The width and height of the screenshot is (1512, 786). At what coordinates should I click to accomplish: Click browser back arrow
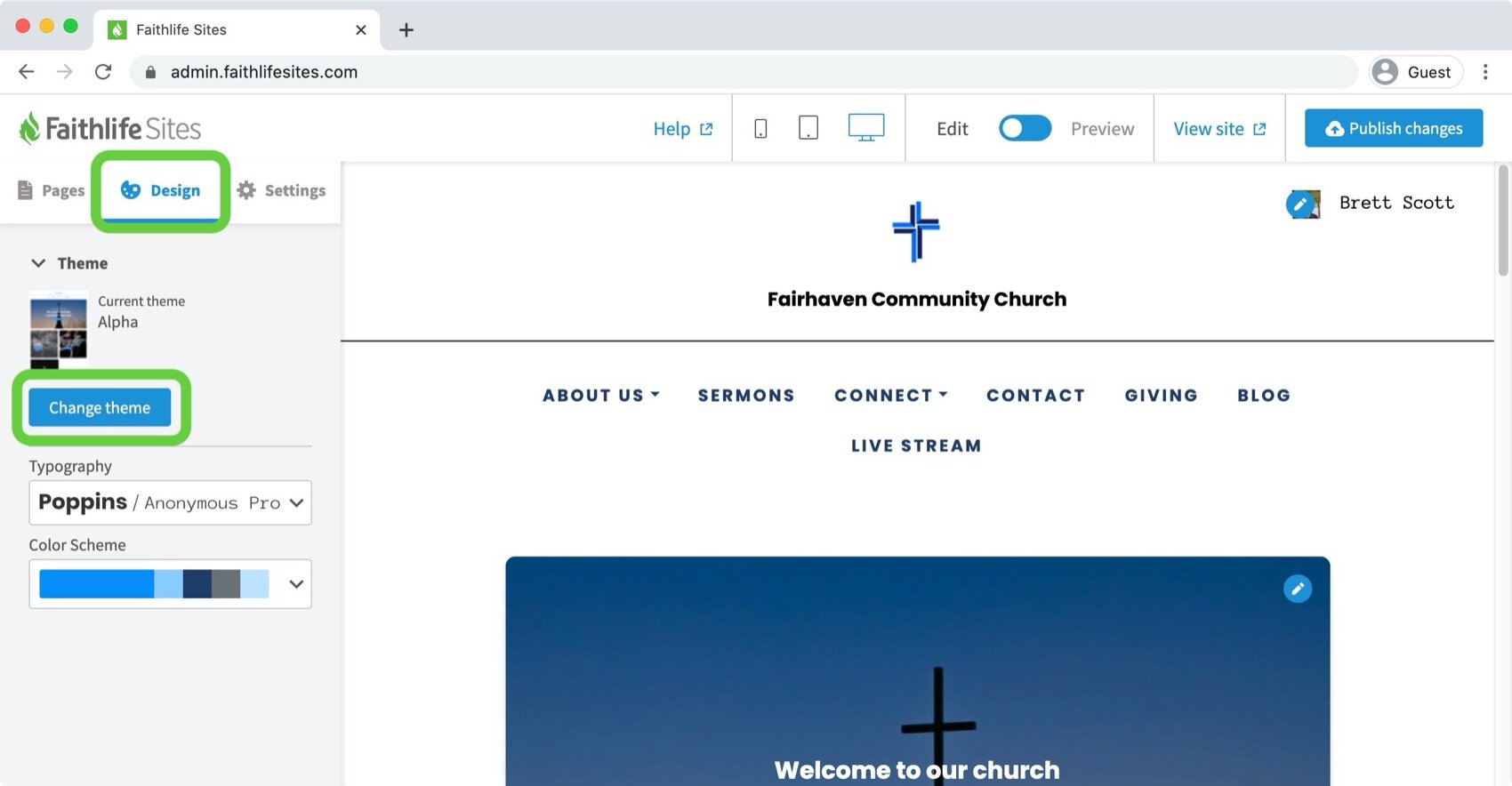pyautogui.click(x=27, y=72)
